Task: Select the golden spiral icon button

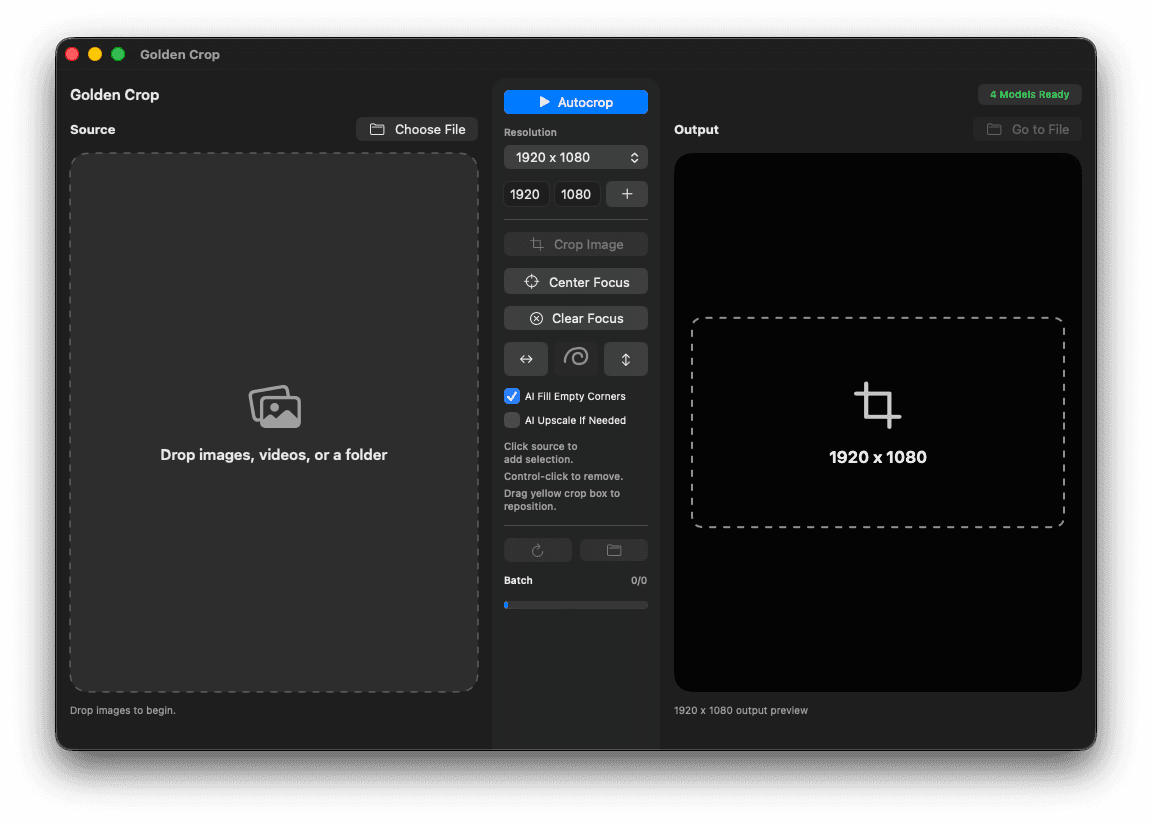Action: click(x=576, y=358)
